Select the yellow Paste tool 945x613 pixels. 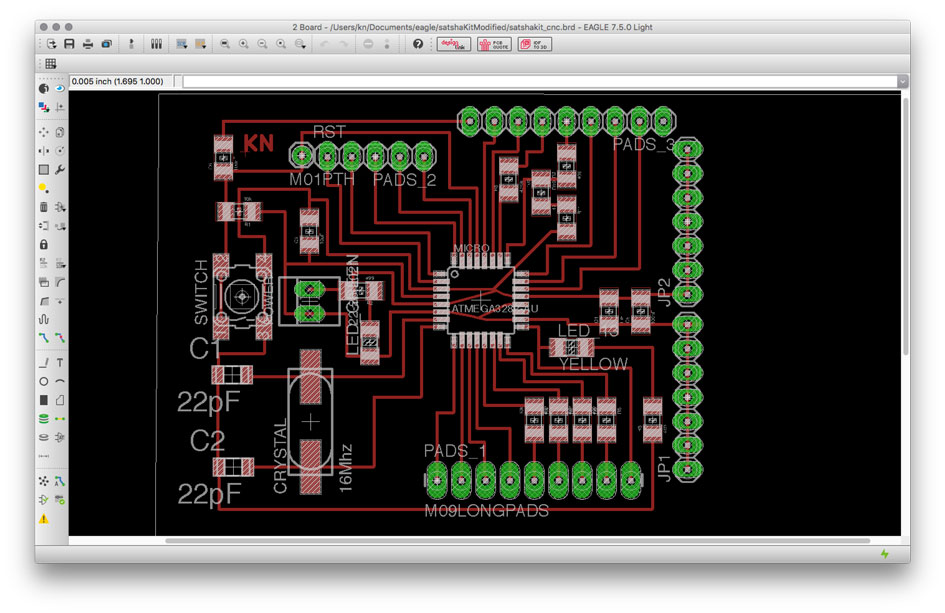pos(43,189)
